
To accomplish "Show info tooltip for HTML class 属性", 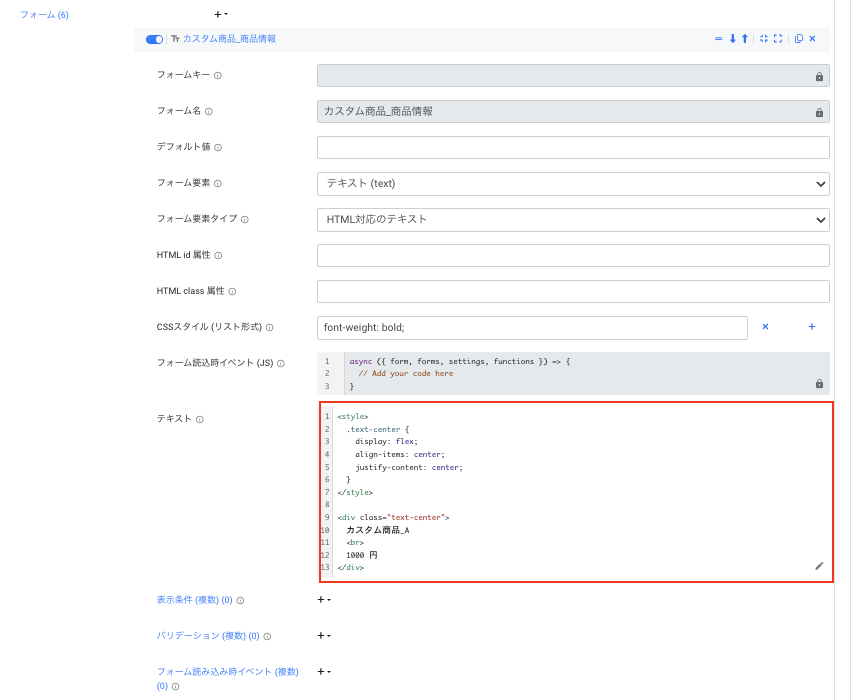I will (x=233, y=291).
